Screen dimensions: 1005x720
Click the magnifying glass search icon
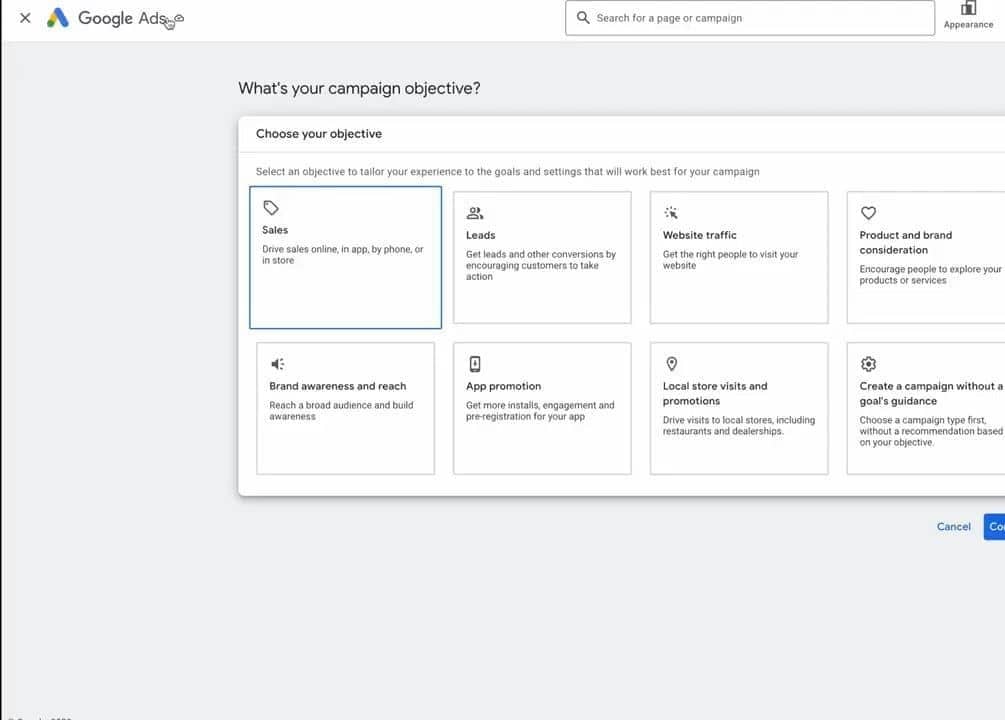point(583,18)
